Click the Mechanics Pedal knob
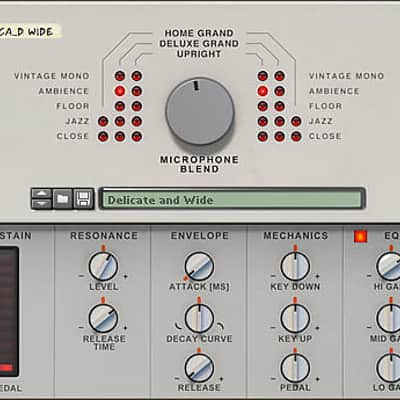This screenshot has width=400, height=400. pos(295,368)
